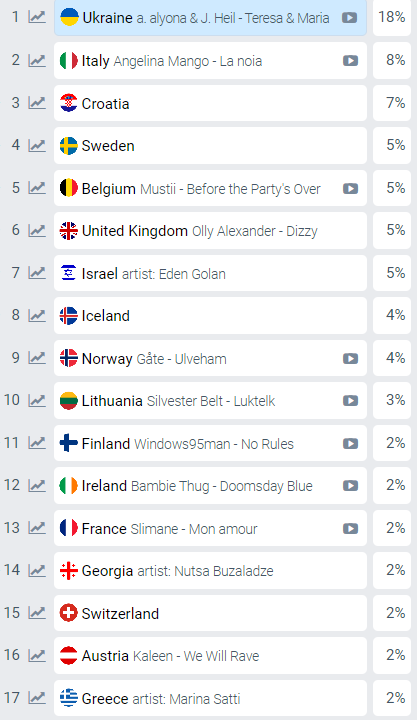Screen dimensions: 417x720
Task: Click the chart icon beside Sweden
Action: pos(37,146)
